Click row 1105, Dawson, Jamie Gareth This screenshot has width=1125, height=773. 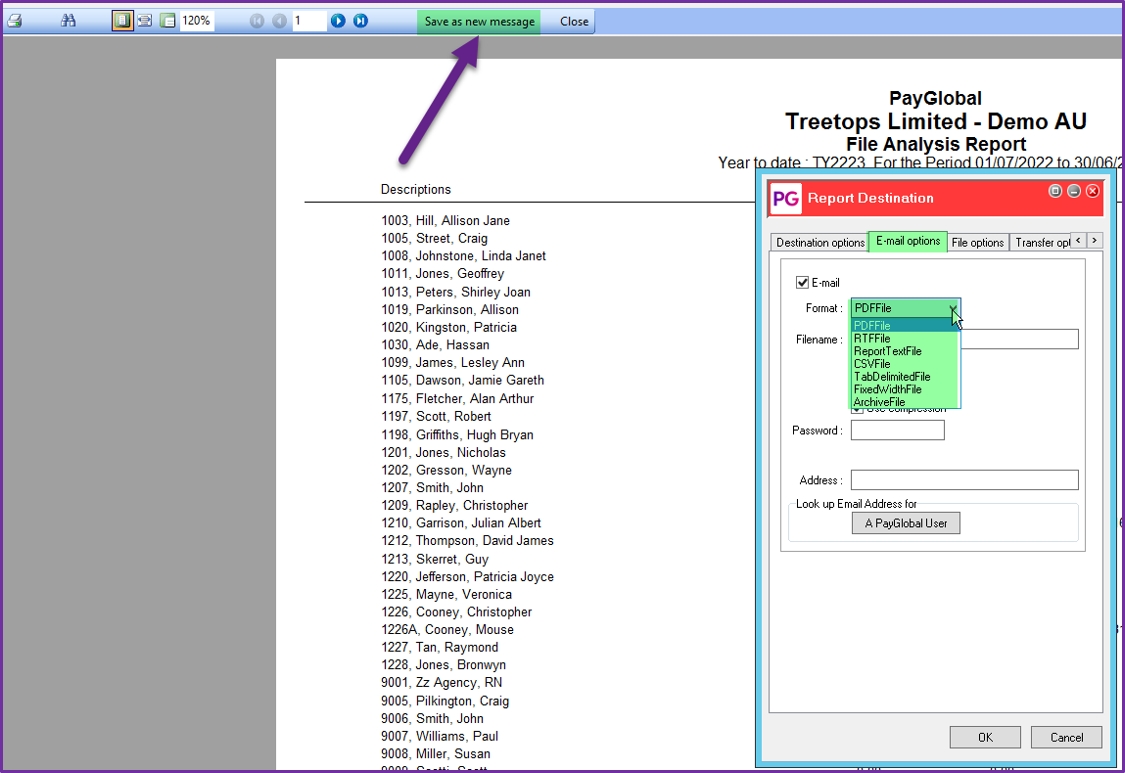[463, 380]
